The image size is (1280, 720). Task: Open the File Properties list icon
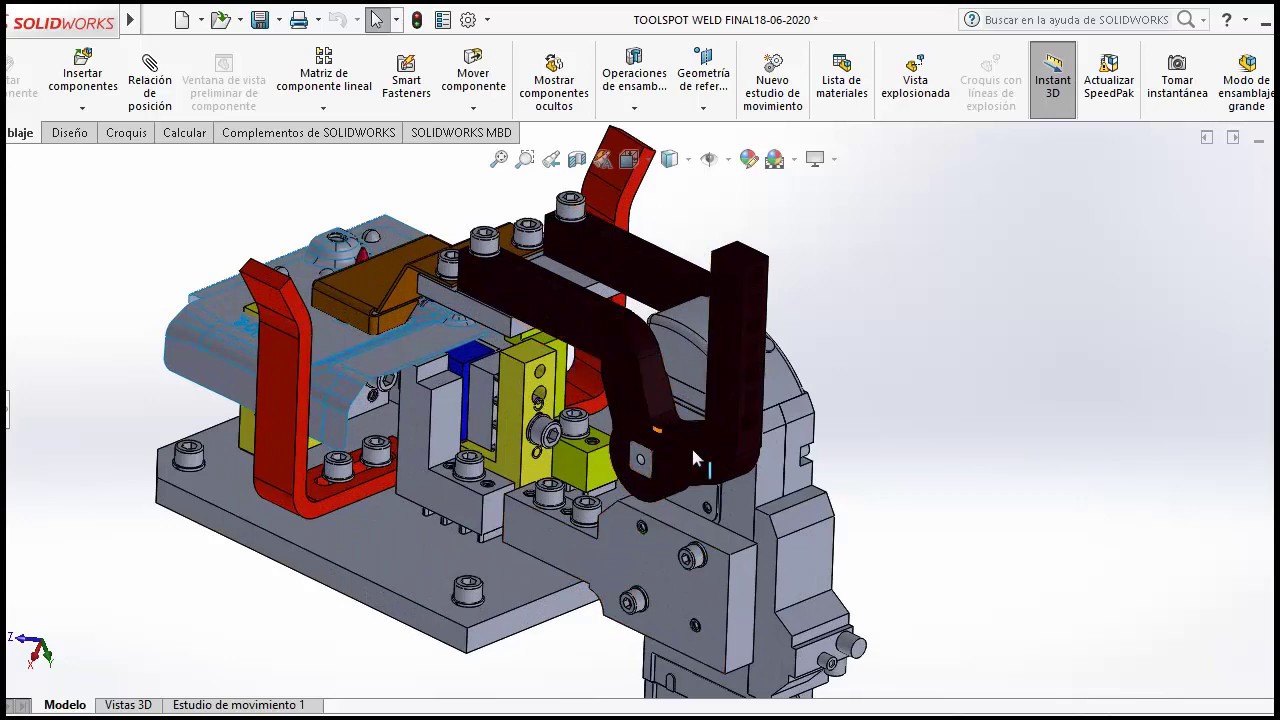click(443, 20)
